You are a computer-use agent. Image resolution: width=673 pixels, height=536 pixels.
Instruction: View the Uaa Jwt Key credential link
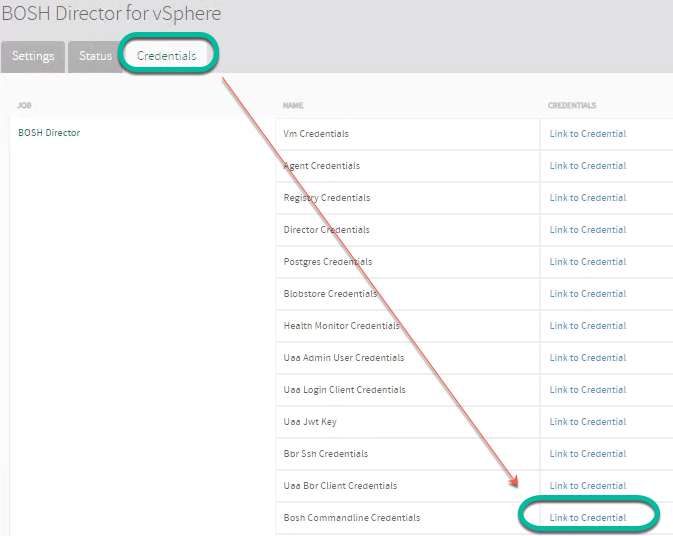point(587,422)
